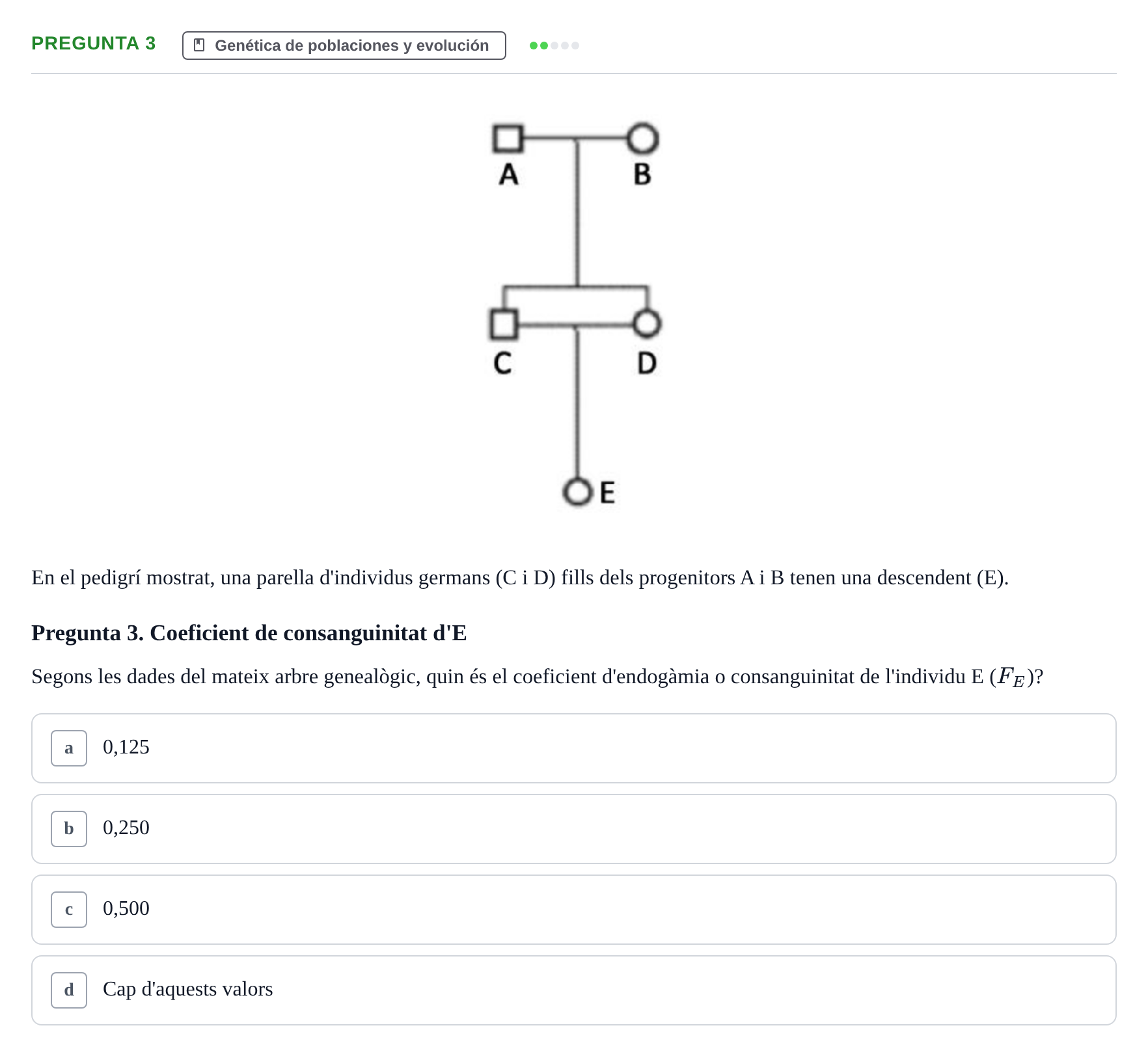Select the square symbol for individual C
The width and height of the screenshot is (1148, 1058).
tap(504, 324)
